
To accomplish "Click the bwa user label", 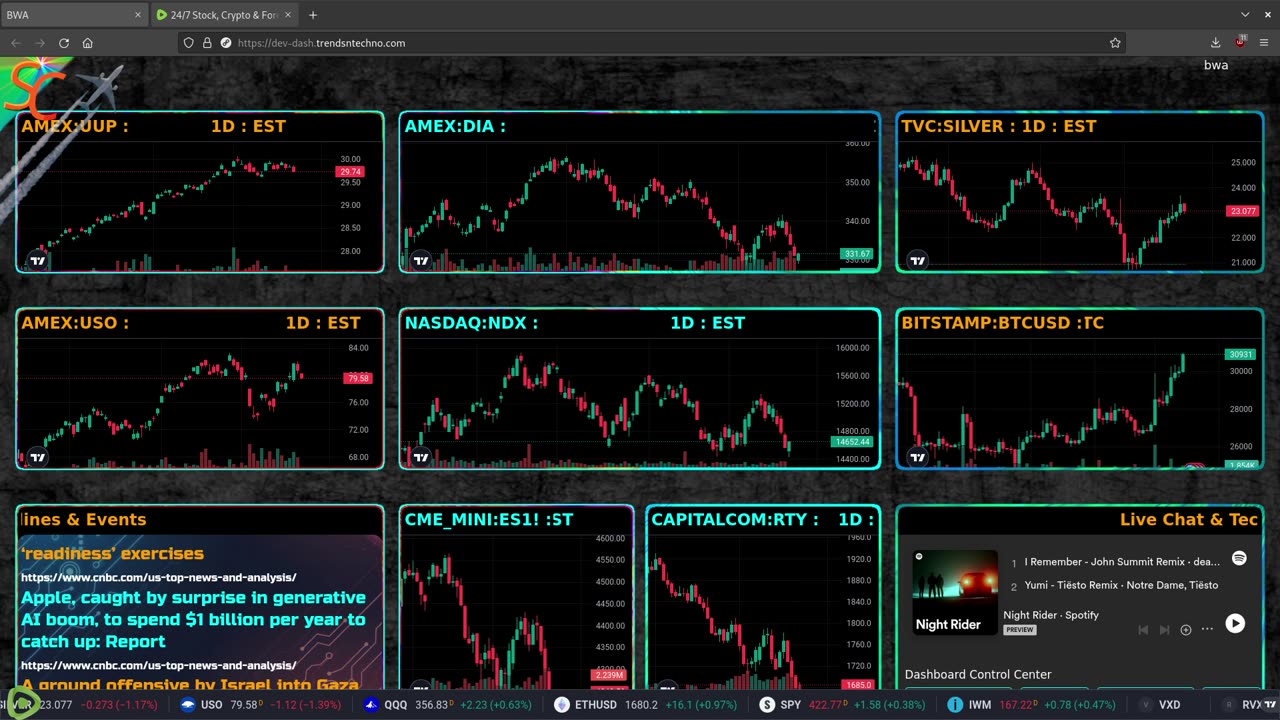I will coord(1216,65).
